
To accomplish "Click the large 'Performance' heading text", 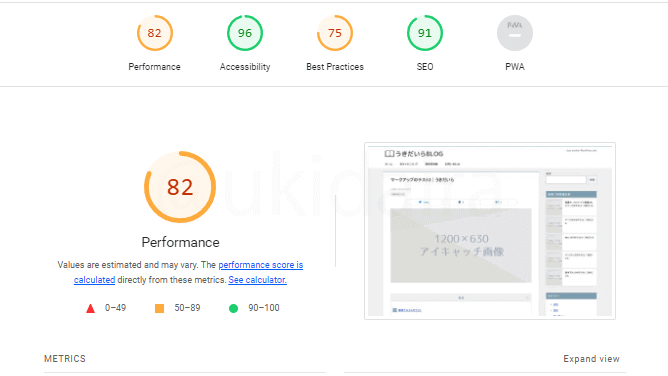I will tap(181, 242).
